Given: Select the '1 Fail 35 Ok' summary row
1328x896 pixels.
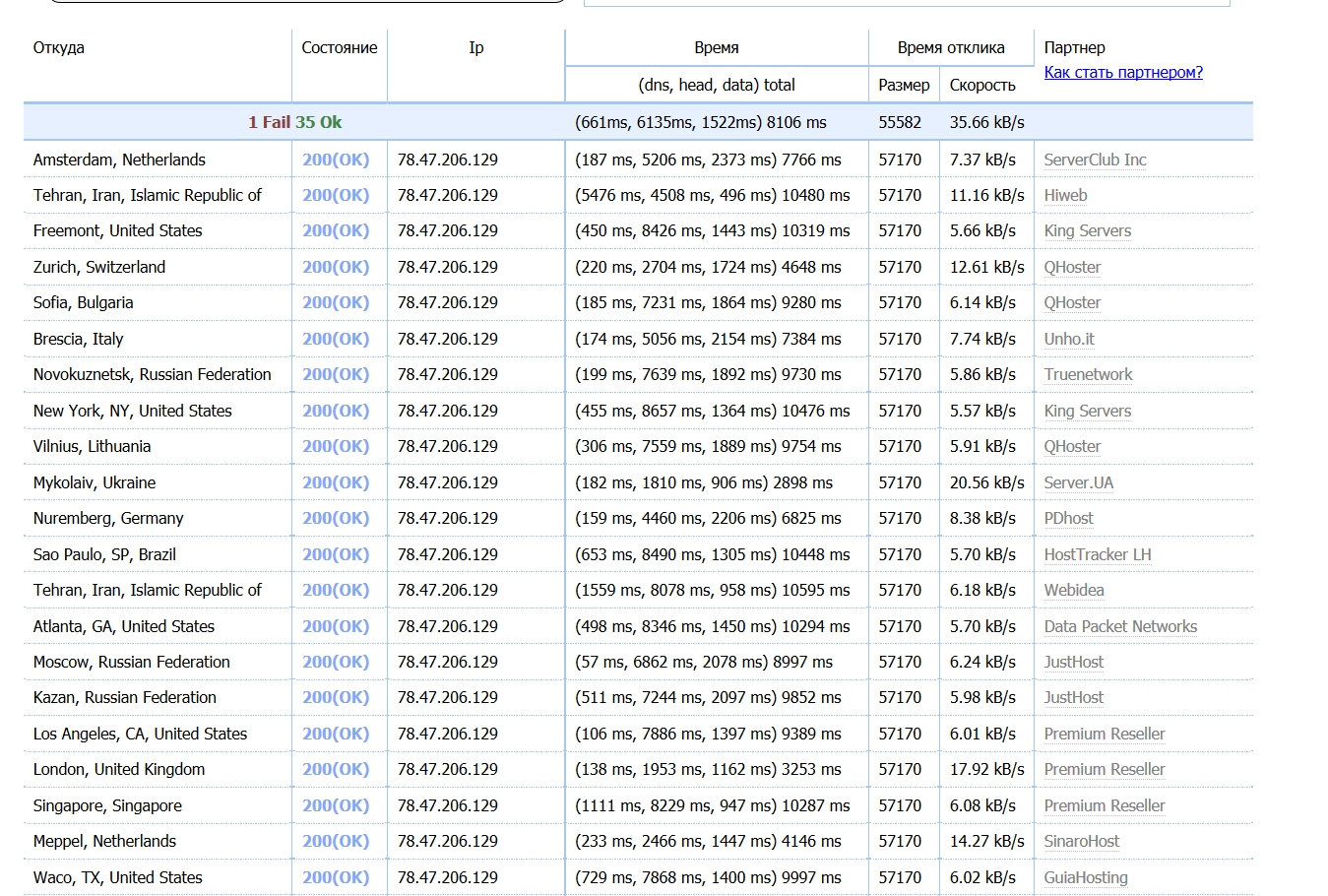Looking at the screenshot, I should click(294, 122).
